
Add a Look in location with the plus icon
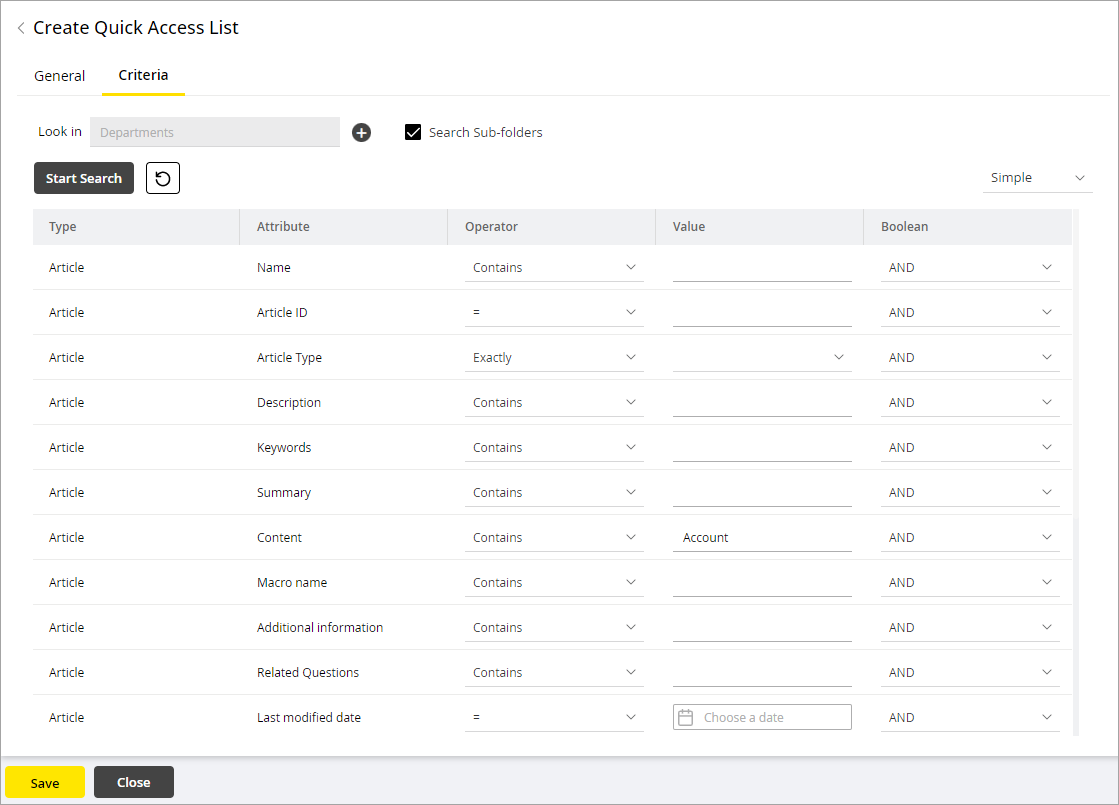click(361, 132)
